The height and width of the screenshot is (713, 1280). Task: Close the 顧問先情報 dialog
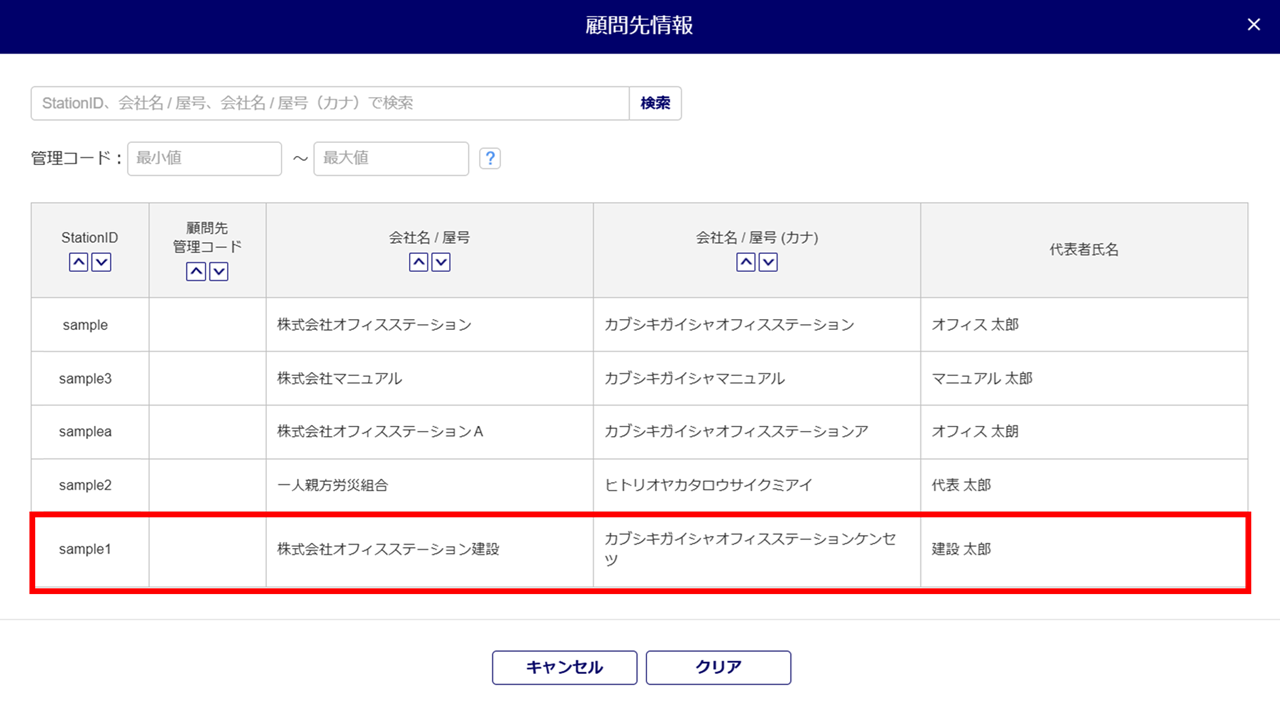(x=1254, y=25)
